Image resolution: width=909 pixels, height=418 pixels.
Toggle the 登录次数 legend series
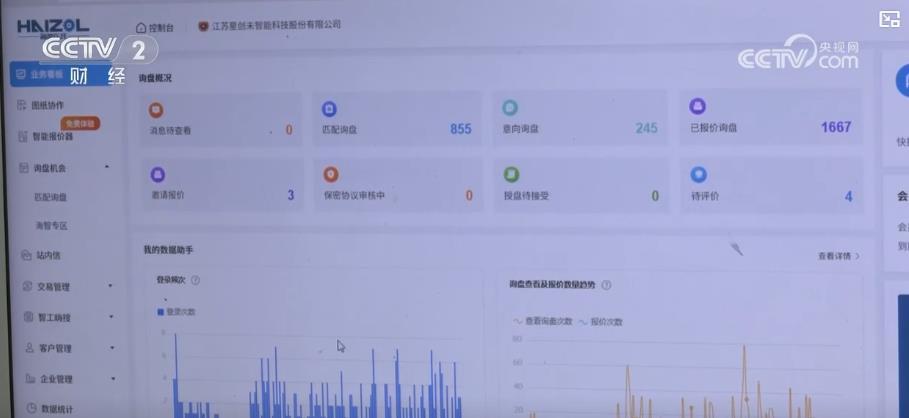pos(176,312)
